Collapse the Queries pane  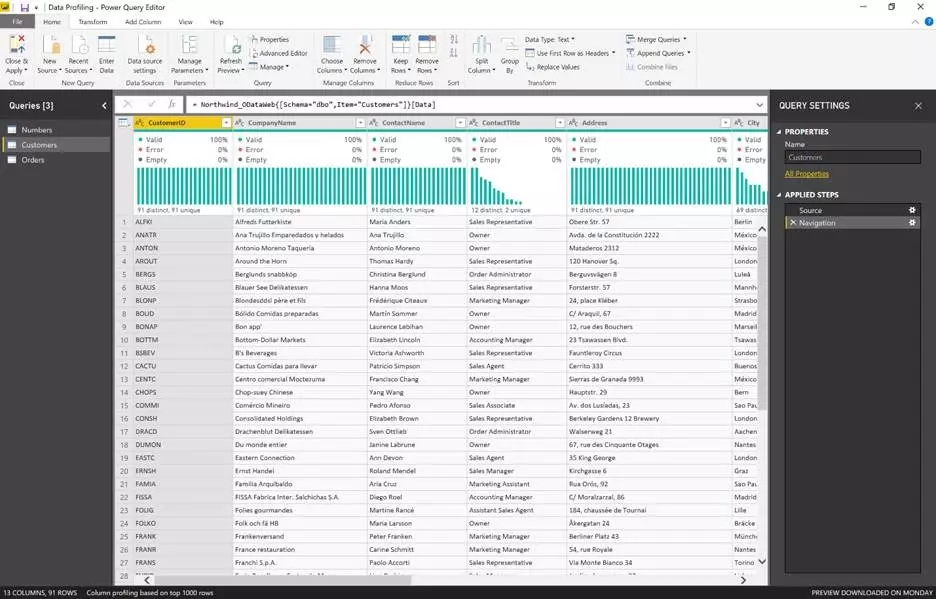tap(104, 106)
